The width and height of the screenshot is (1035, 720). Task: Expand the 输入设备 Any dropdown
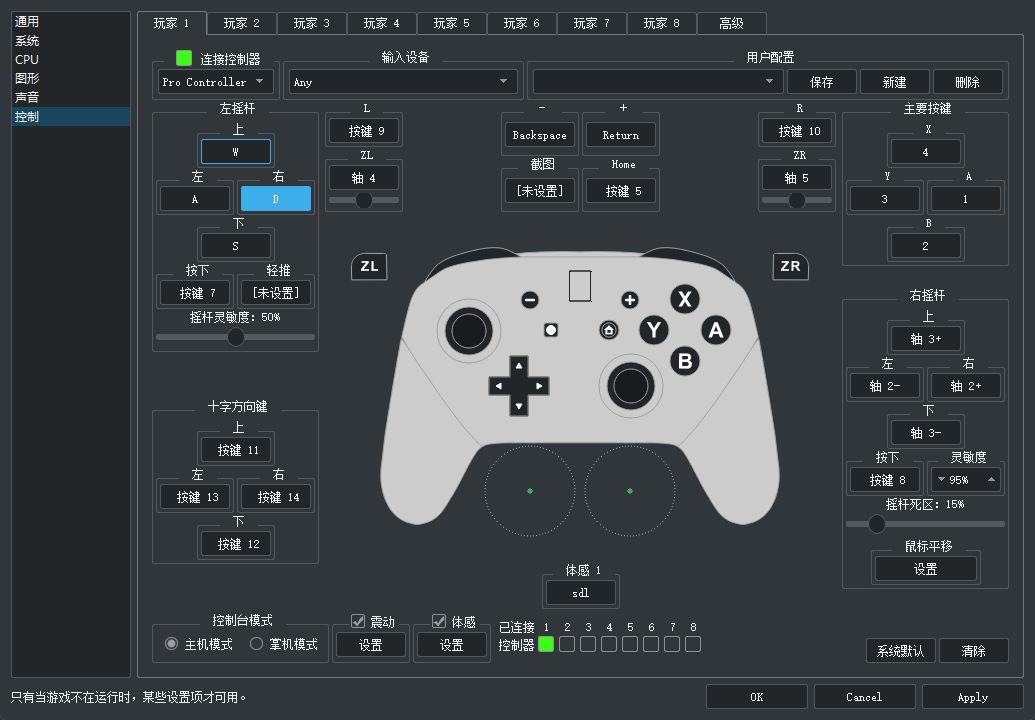(403, 82)
